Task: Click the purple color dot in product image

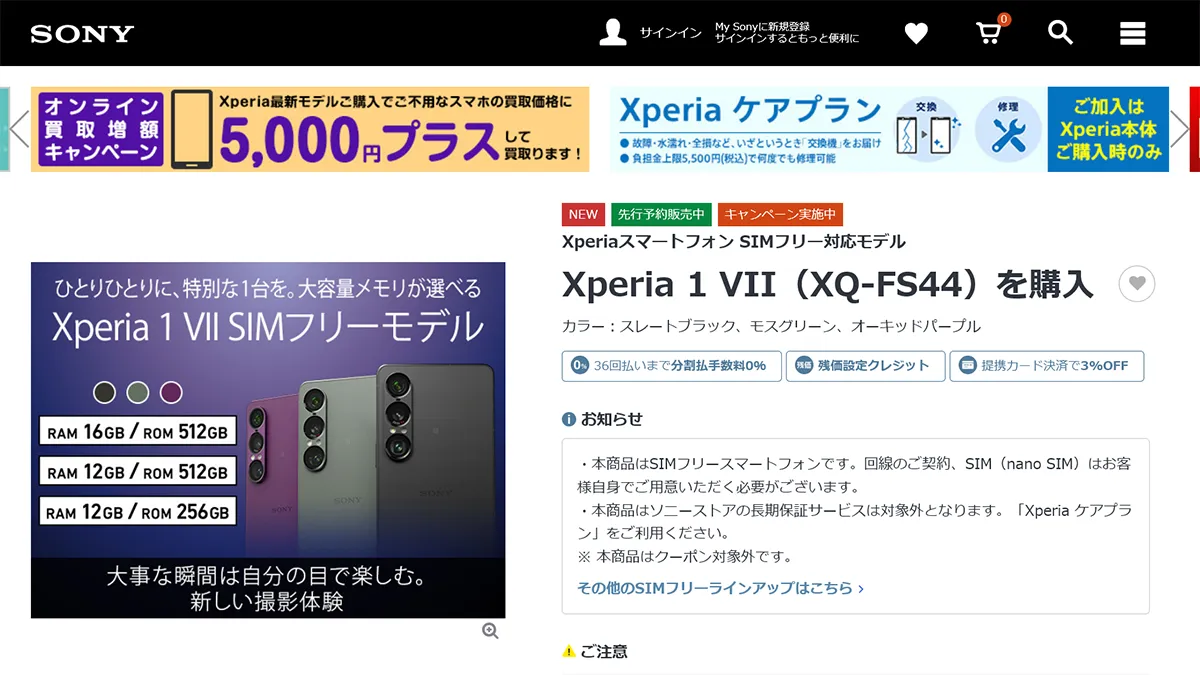Action: click(171, 392)
